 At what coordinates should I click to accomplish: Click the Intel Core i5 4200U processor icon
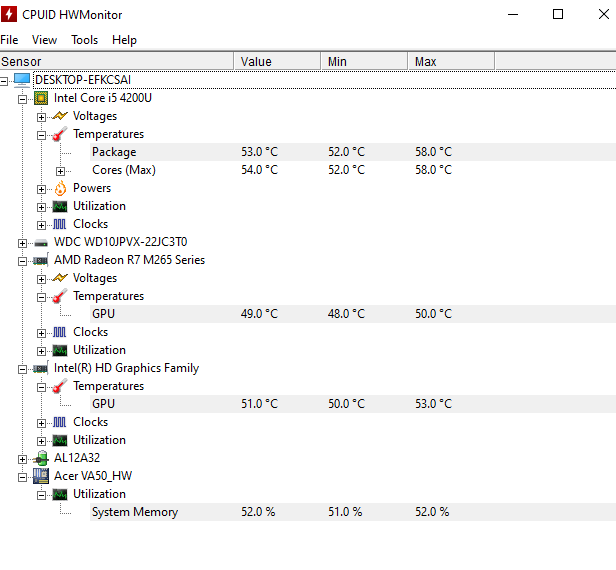tap(41, 98)
